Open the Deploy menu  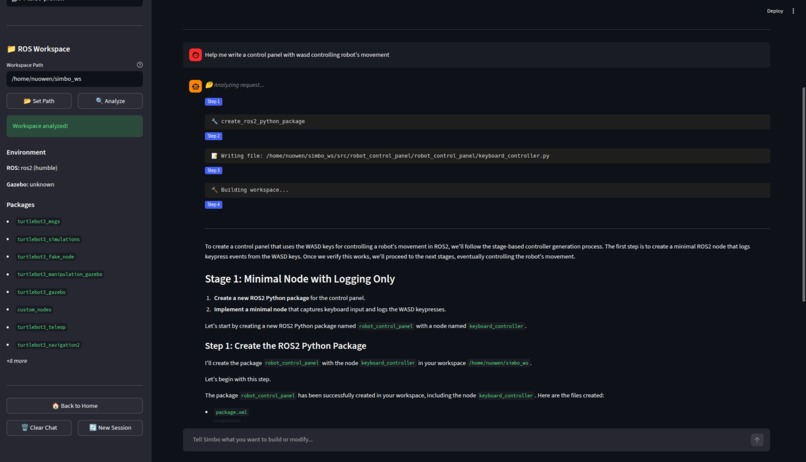775,11
